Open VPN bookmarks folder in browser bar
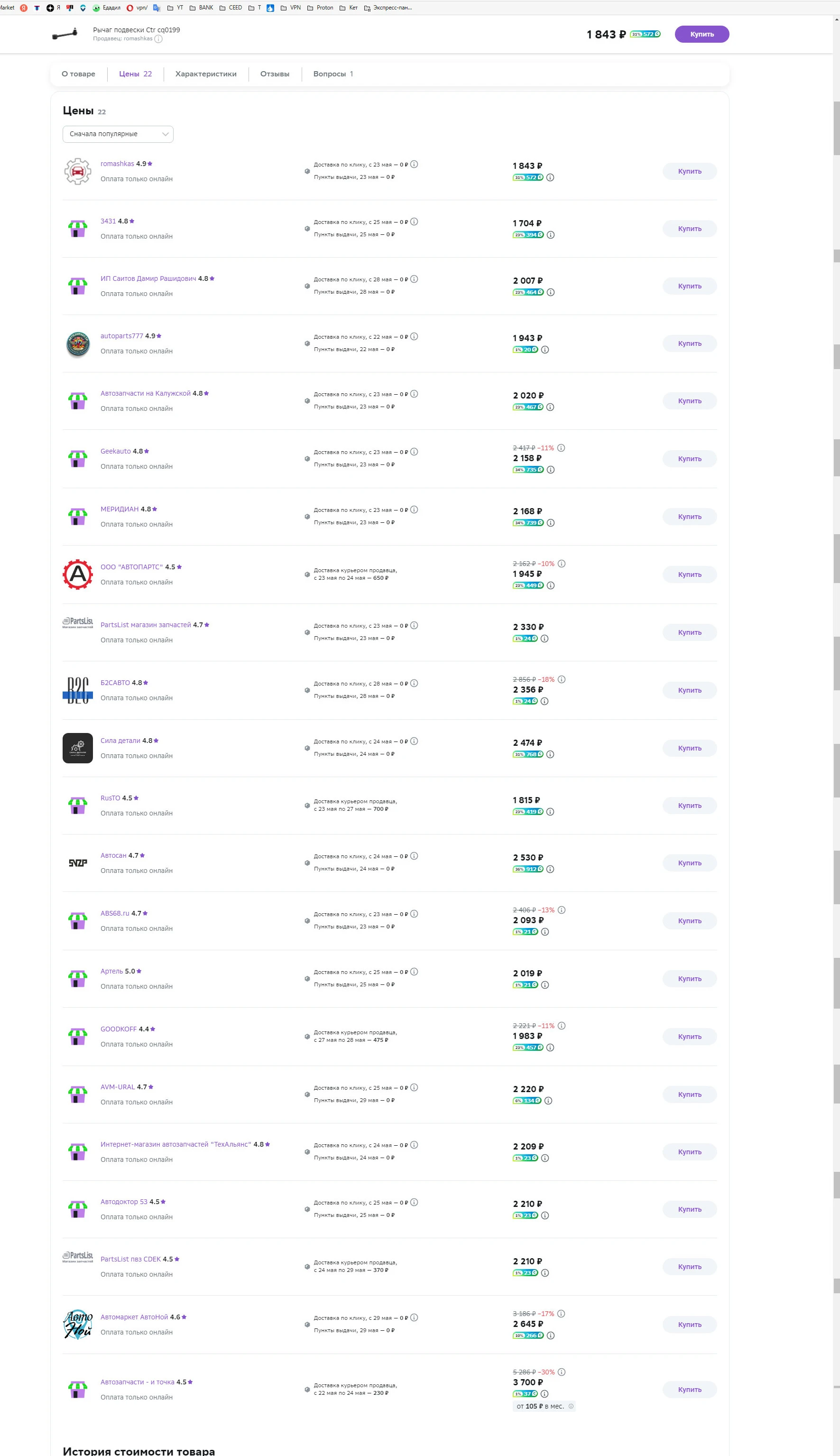 pyautogui.click(x=291, y=8)
